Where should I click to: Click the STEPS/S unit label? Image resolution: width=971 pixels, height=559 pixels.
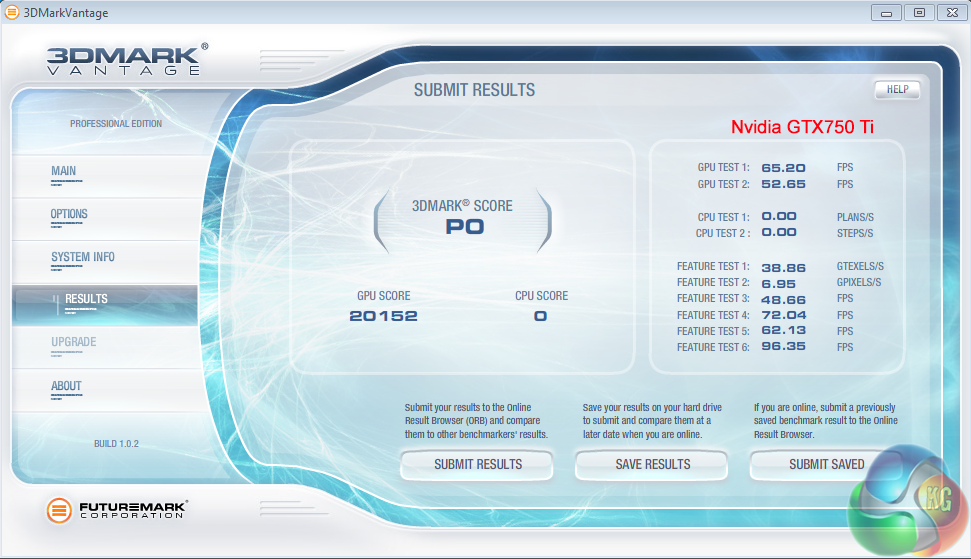(855, 233)
